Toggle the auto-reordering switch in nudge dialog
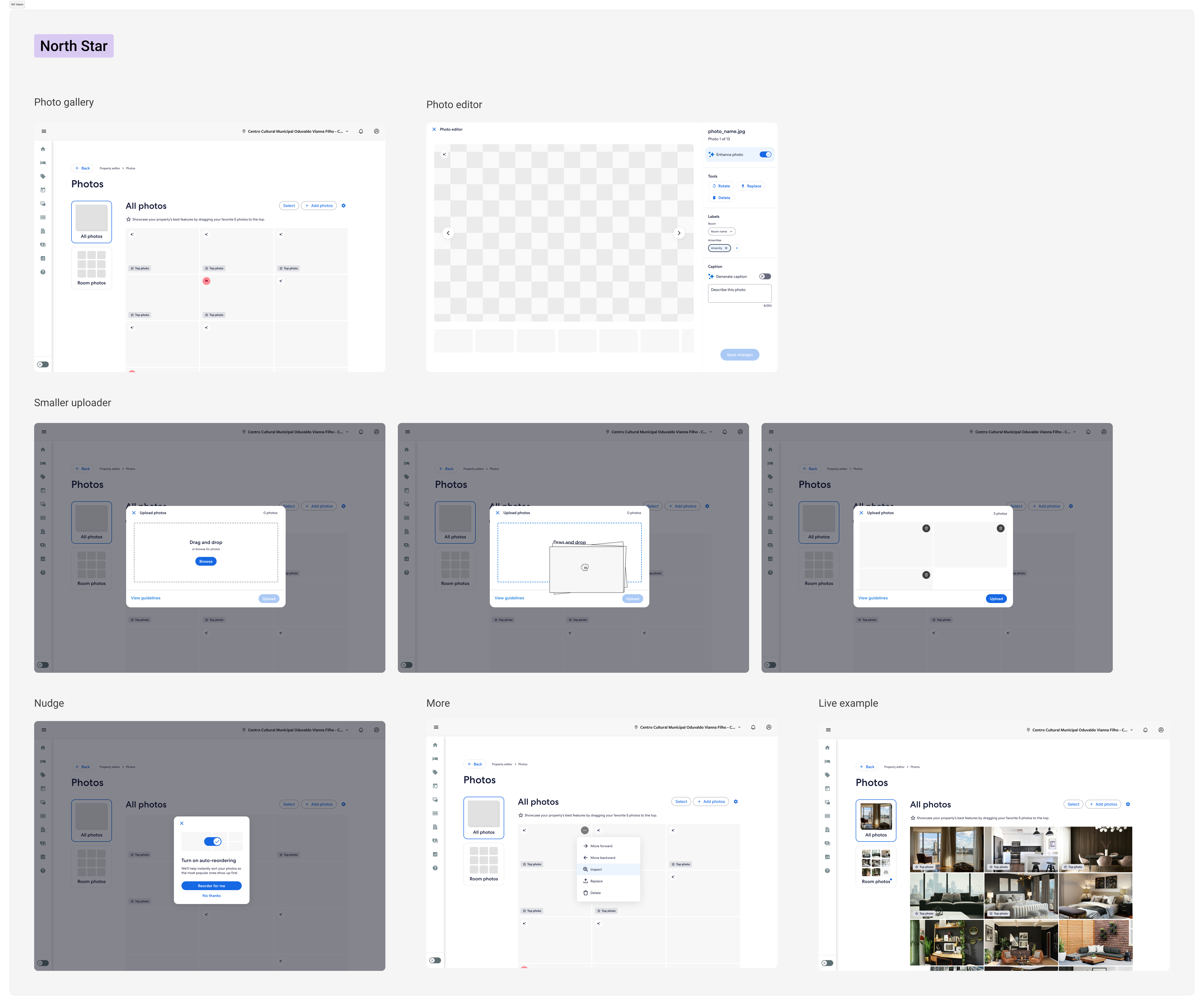This screenshot has width=1204, height=1005. pyautogui.click(x=213, y=842)
